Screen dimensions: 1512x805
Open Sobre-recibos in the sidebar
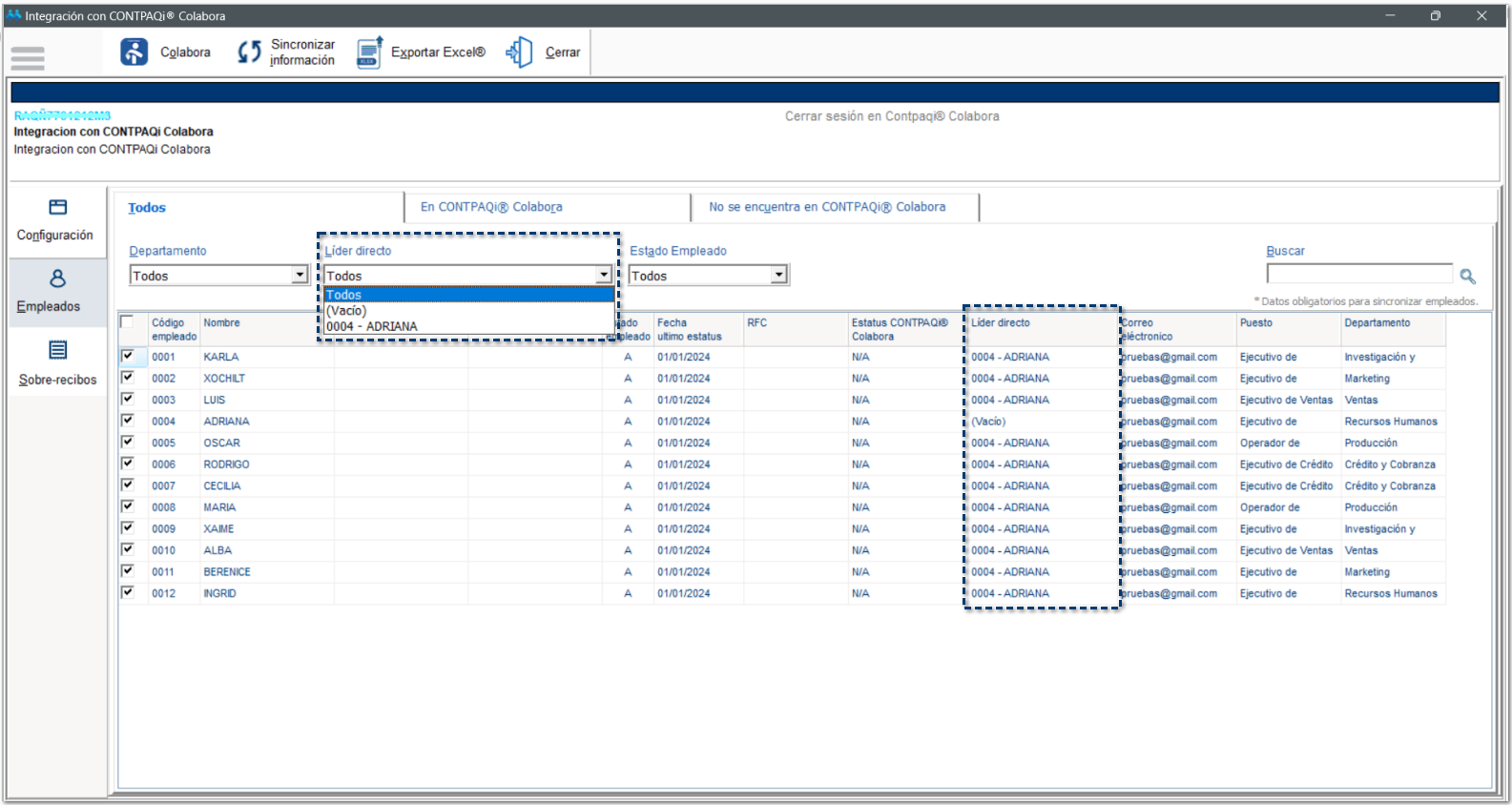57,363
